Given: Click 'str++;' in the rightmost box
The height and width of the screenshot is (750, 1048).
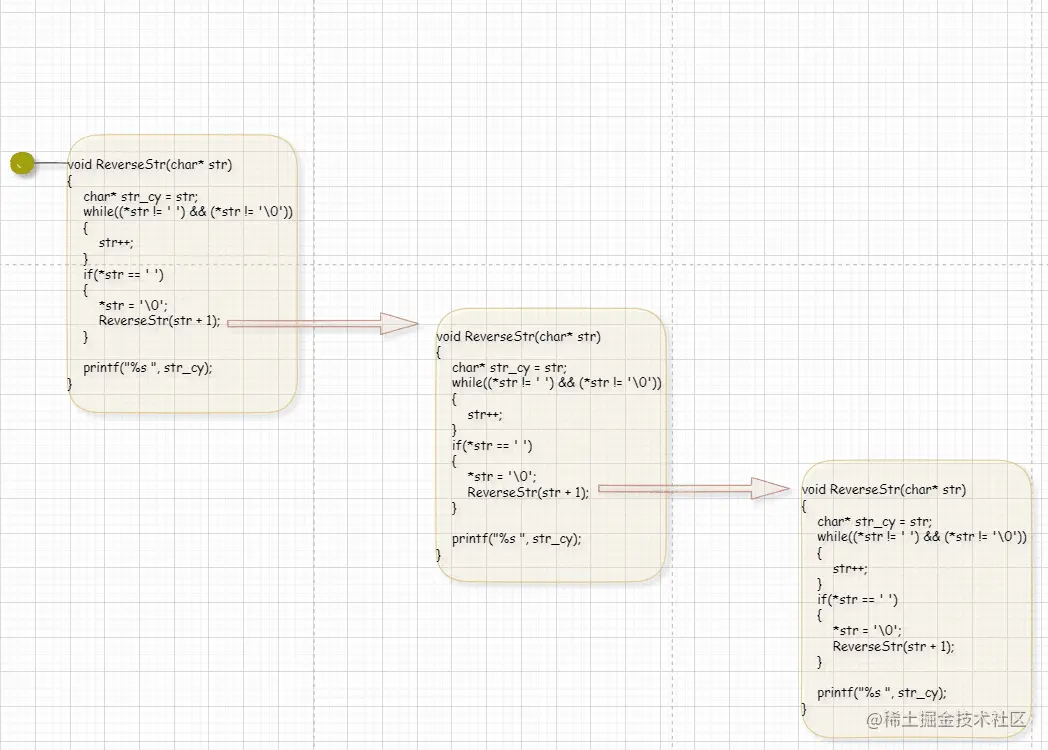Looking at the screenshot, I should 850,569.
